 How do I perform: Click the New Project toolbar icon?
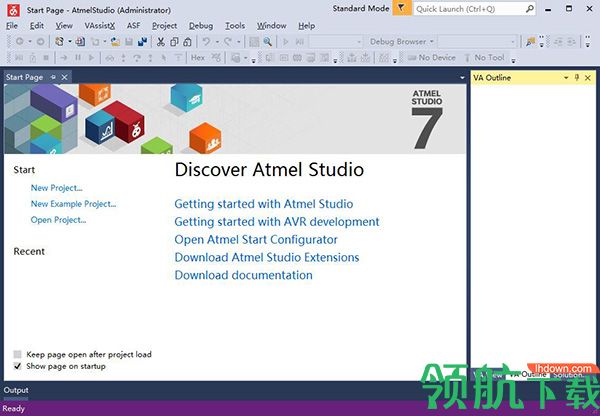pos(59,41)
